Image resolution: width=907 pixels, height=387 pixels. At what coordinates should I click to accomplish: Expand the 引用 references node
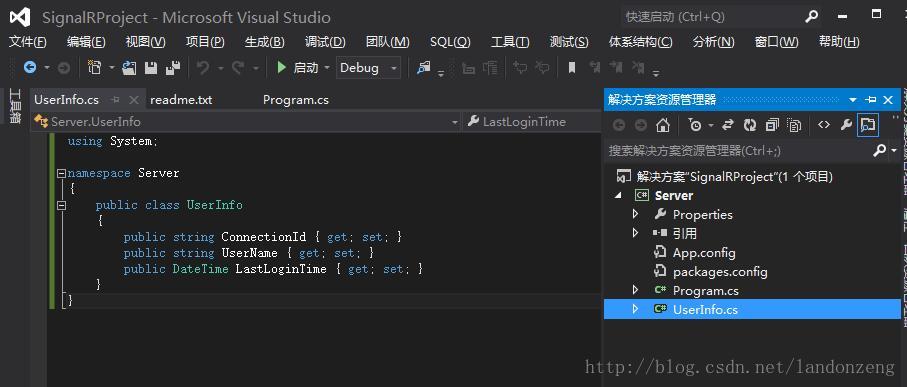pyautogui.click(x=636, y=234)
